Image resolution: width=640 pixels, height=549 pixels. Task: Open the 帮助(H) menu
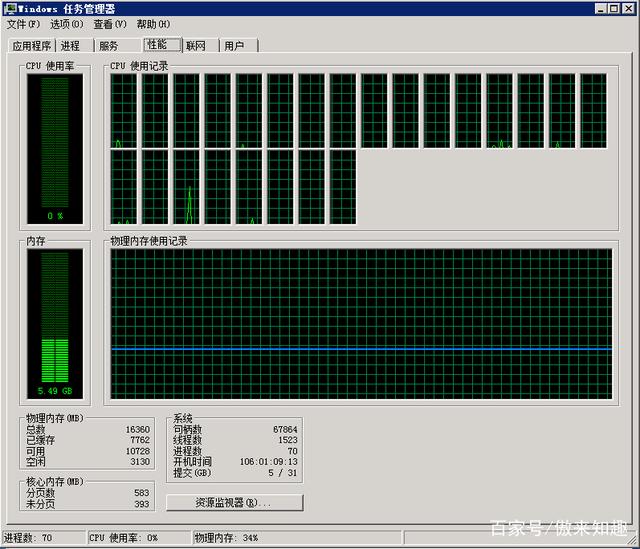pos(153,24)
